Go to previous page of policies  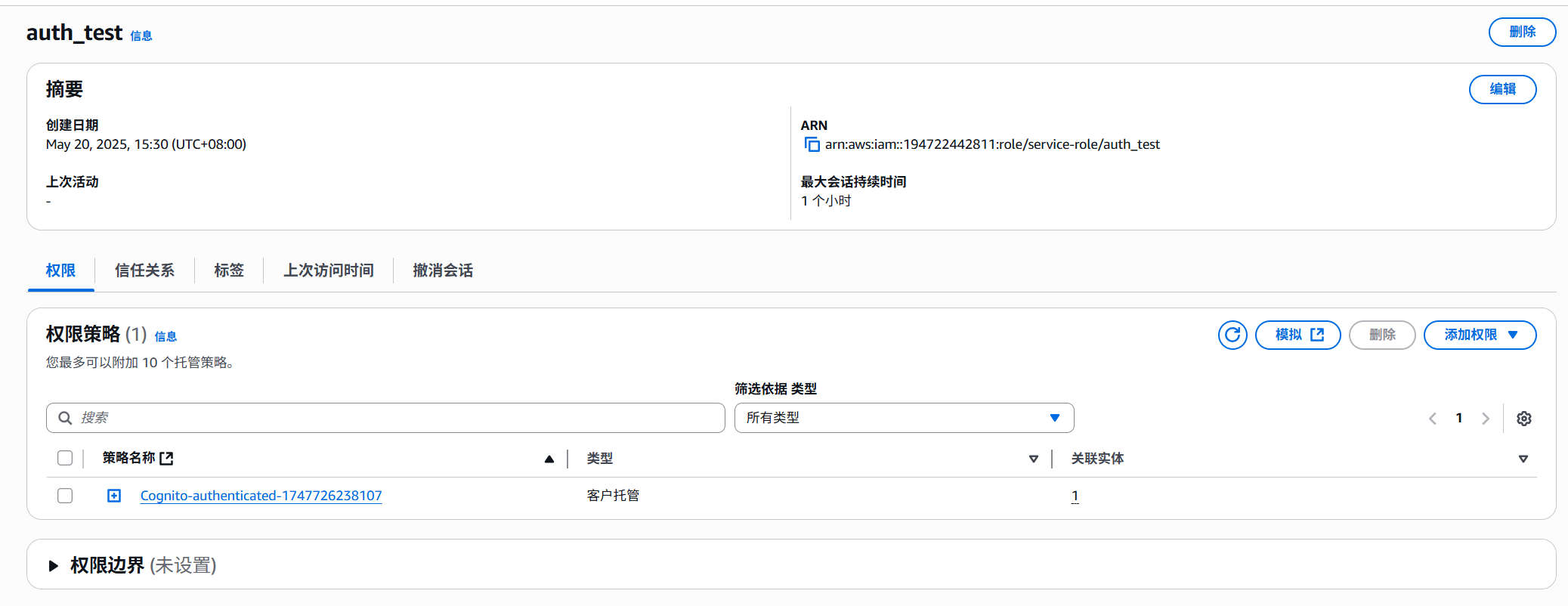pyautogui.click(x=1433, y=419)
